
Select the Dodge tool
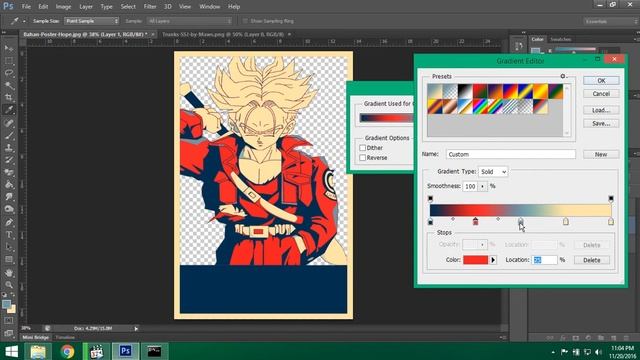coord(9,209)
